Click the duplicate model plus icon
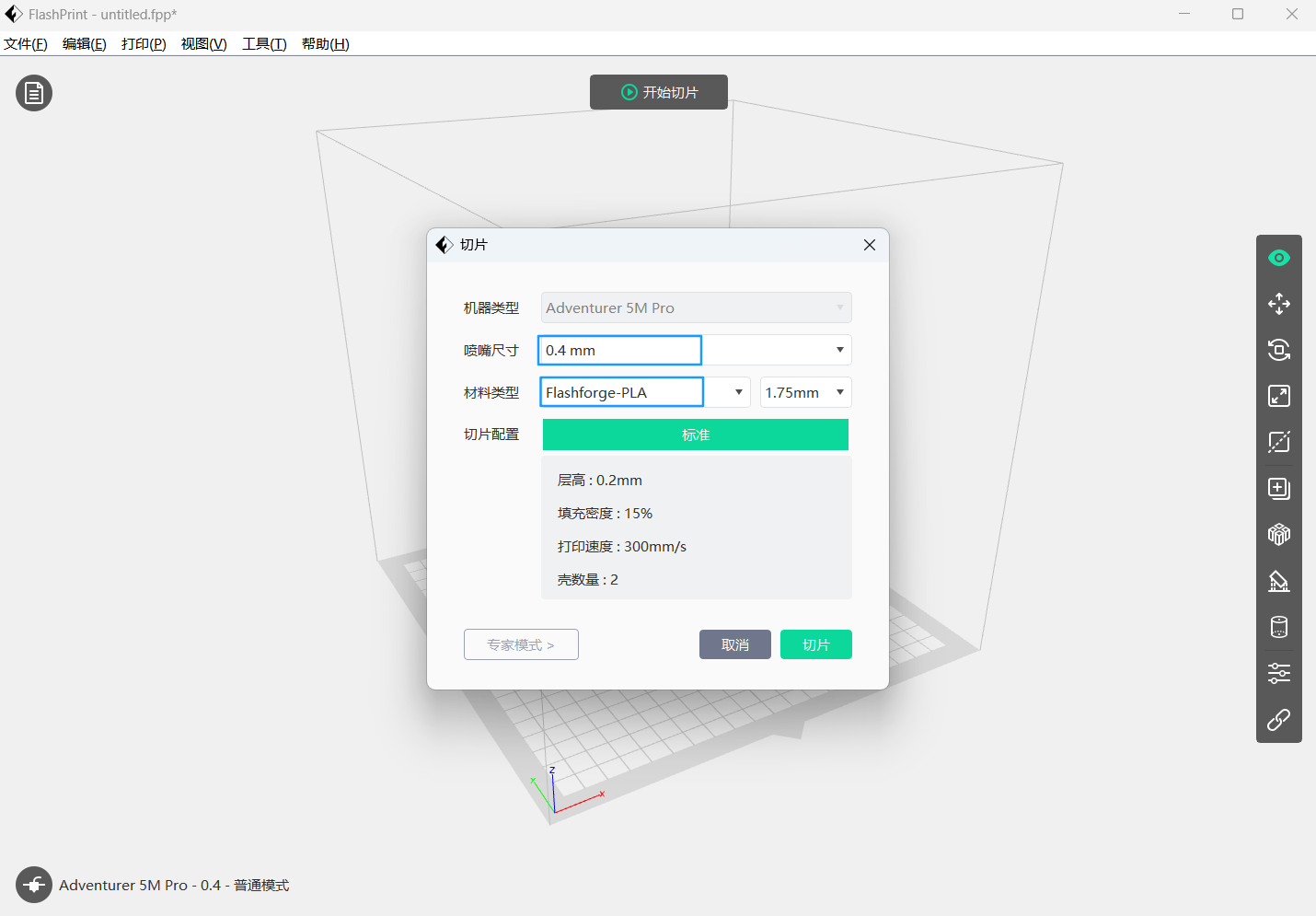 coord(1278,488)
